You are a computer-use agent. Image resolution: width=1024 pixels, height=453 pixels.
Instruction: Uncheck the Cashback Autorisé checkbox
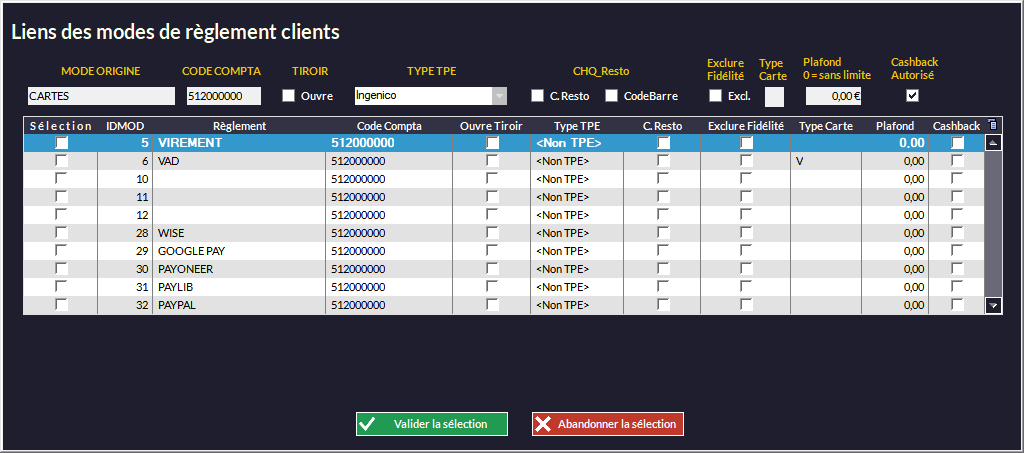(x=912, y=96)
